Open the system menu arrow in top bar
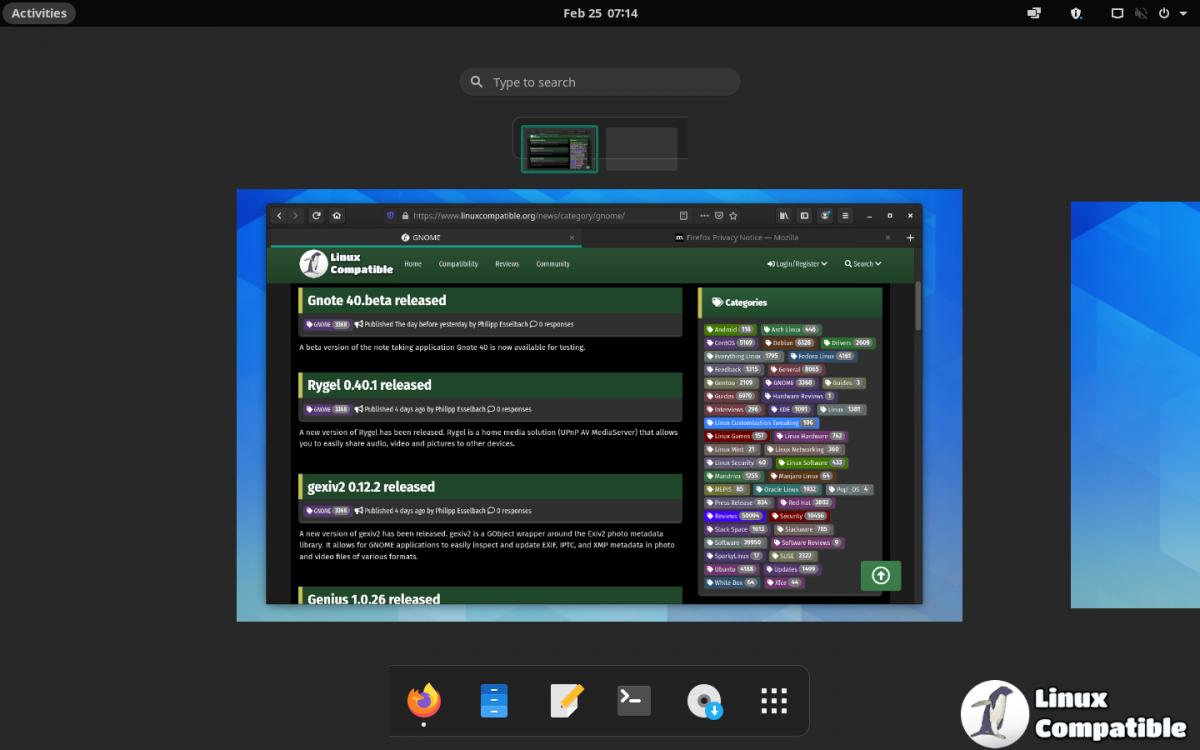The width and height of the screenshot is (1200, 750). click(x=1183, y=13)
